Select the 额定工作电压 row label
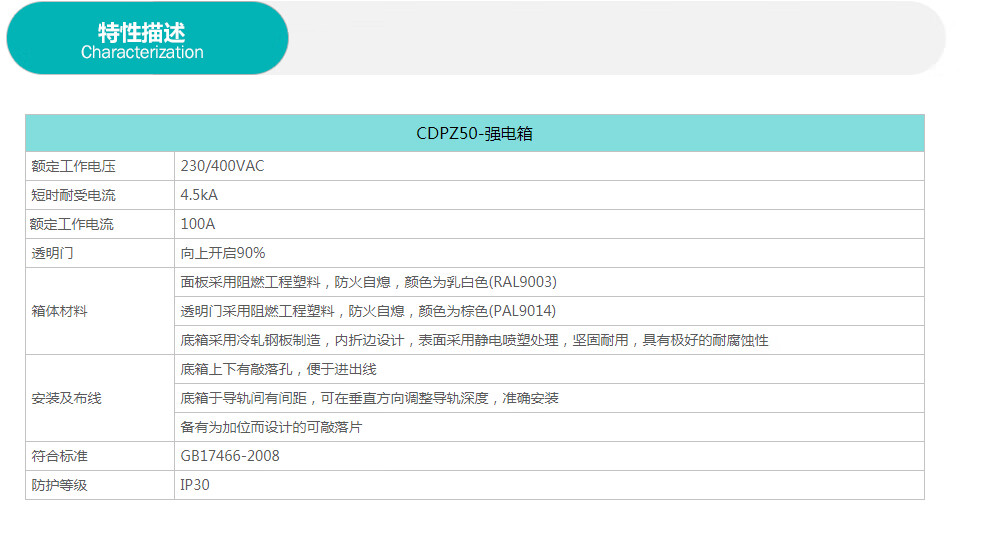 coord(73,166)
